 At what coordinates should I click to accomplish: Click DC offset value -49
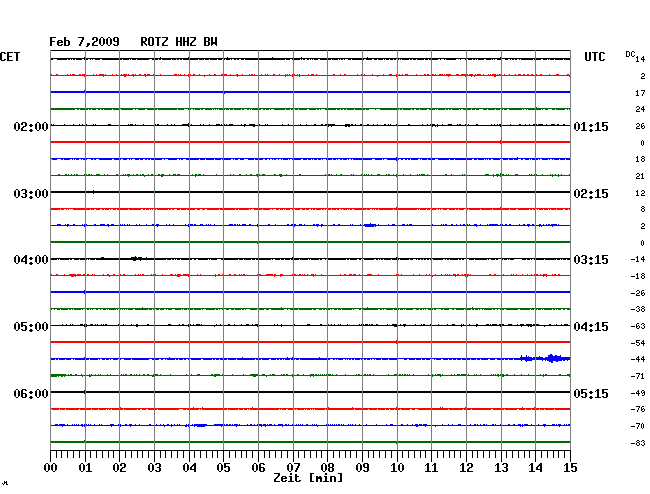tap(638, 393)
